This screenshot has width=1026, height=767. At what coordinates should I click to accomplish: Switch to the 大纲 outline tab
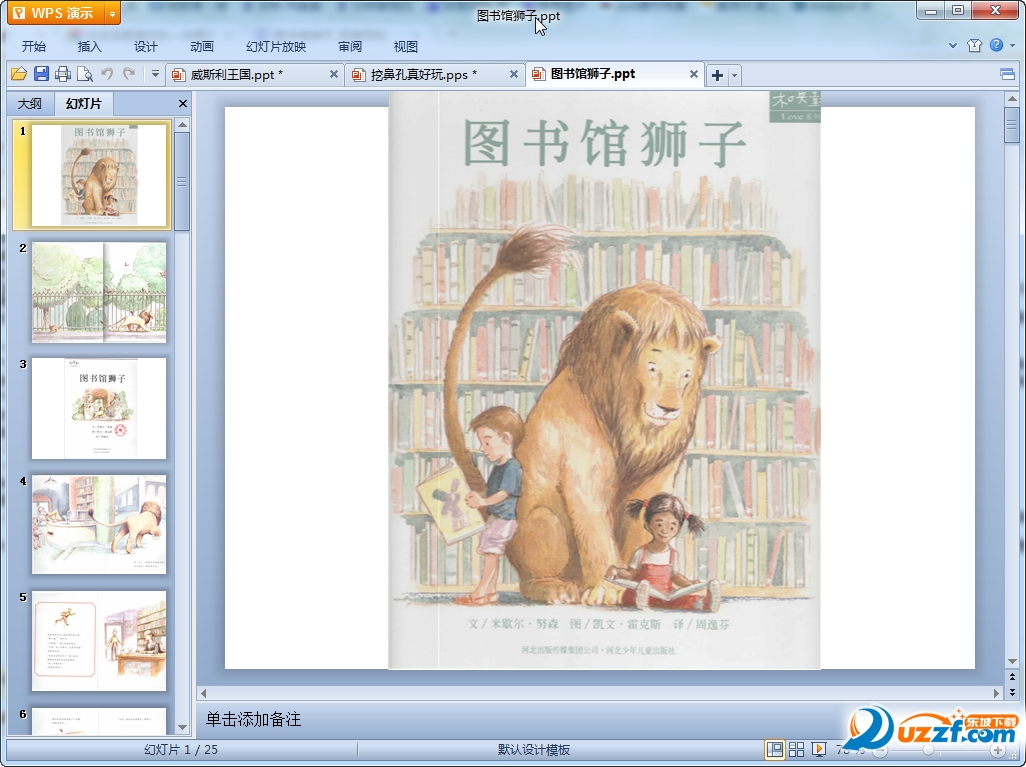coord(29,103)
